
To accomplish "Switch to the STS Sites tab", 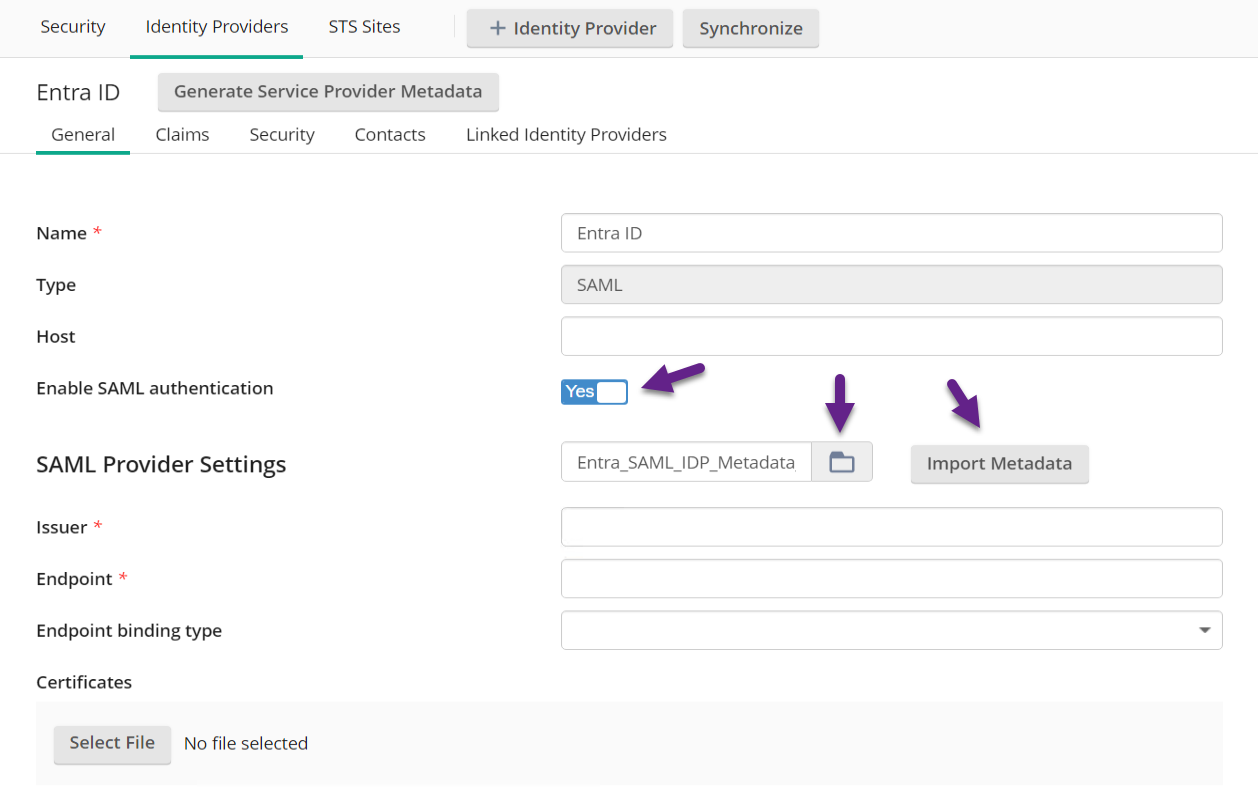I will 364,27.
